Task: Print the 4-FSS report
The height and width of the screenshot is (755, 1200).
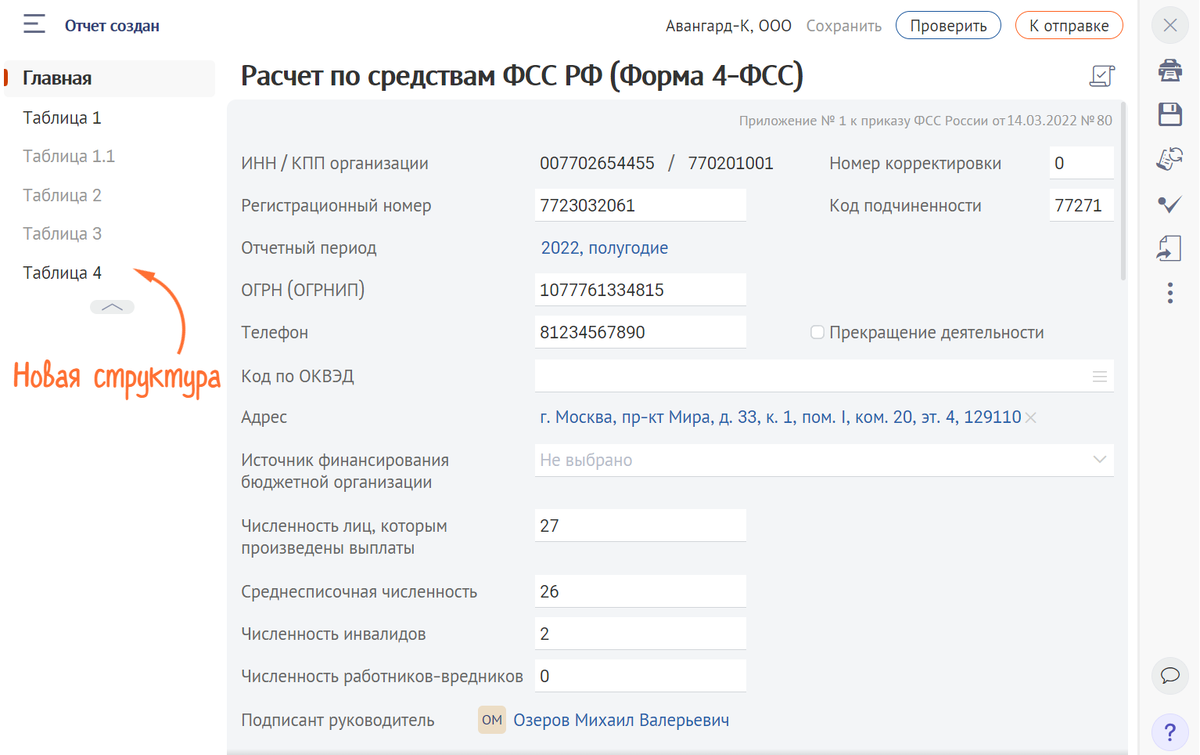Action: (x=1170, y=71)
